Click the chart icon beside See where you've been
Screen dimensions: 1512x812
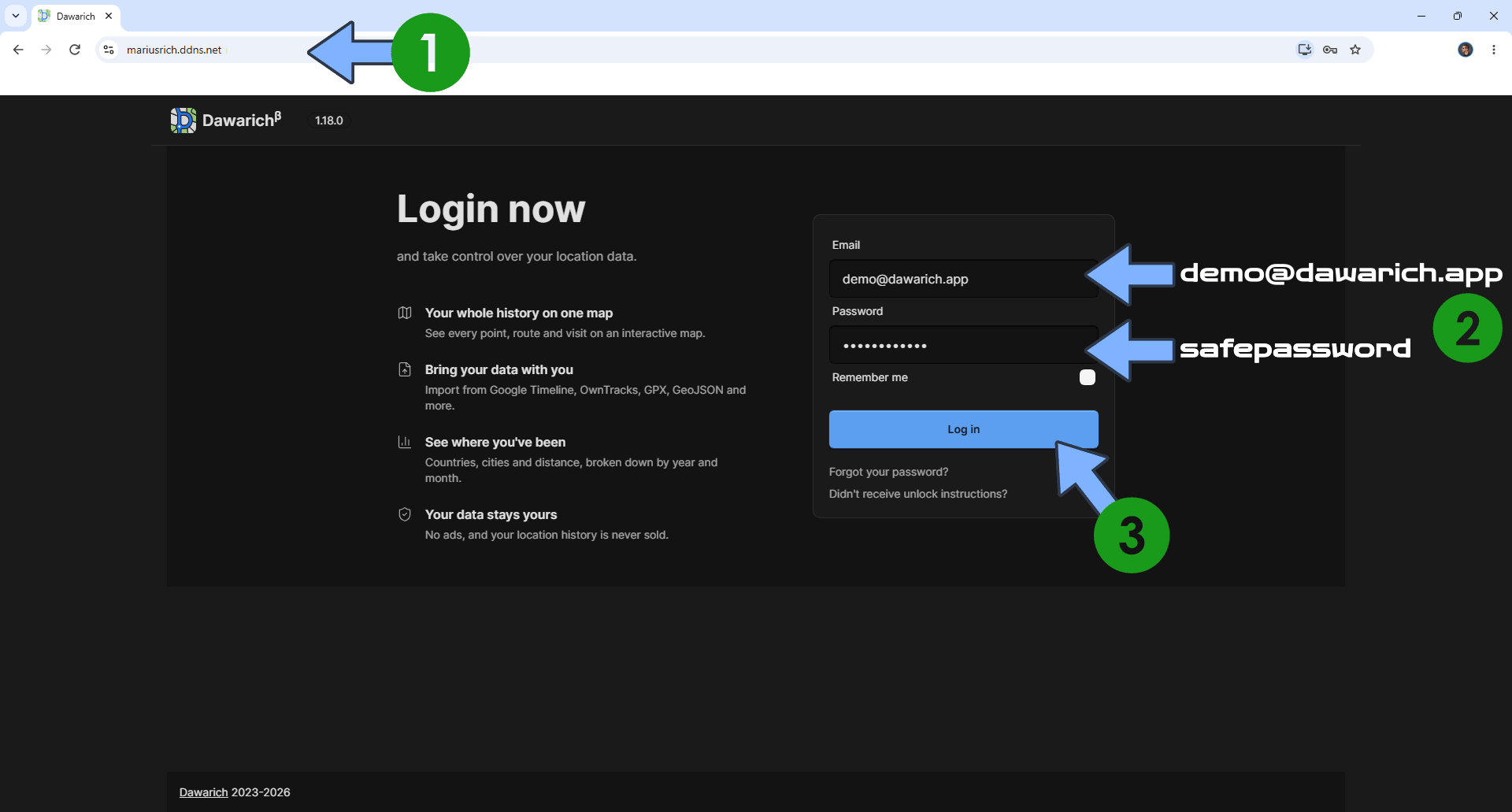point(405,442)
